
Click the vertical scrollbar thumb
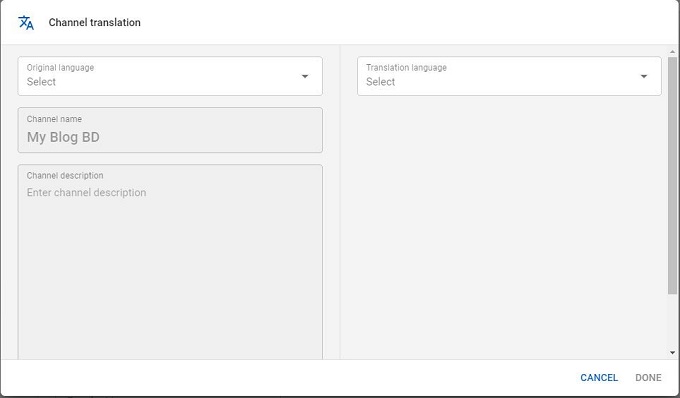pos(673,176)
